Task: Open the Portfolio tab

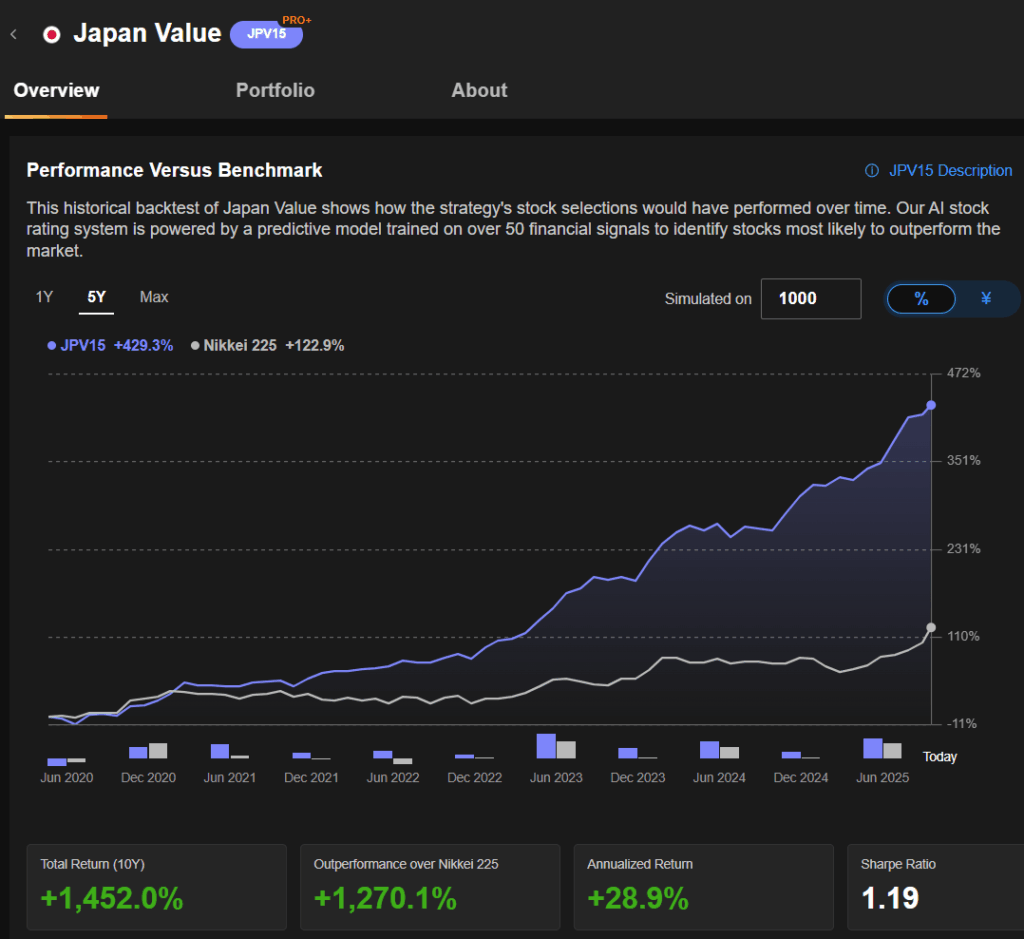Action: [275, 90]
